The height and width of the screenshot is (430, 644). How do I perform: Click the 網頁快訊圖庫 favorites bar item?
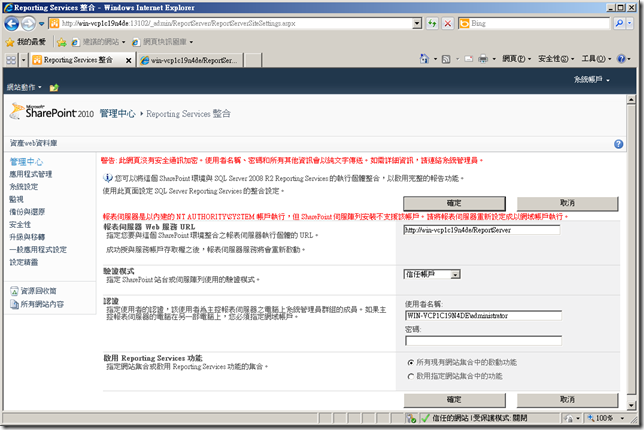pos(162,42)
